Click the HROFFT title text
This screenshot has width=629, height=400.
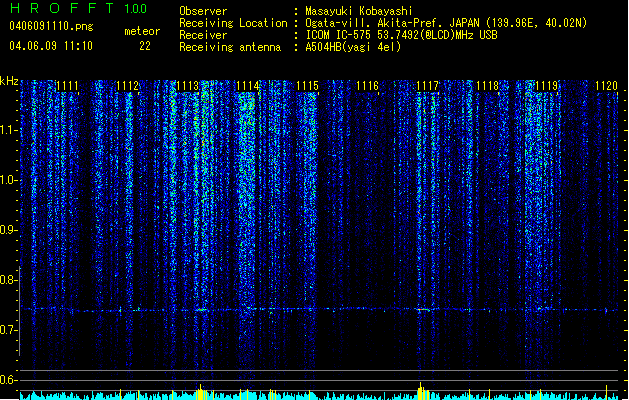63,8
